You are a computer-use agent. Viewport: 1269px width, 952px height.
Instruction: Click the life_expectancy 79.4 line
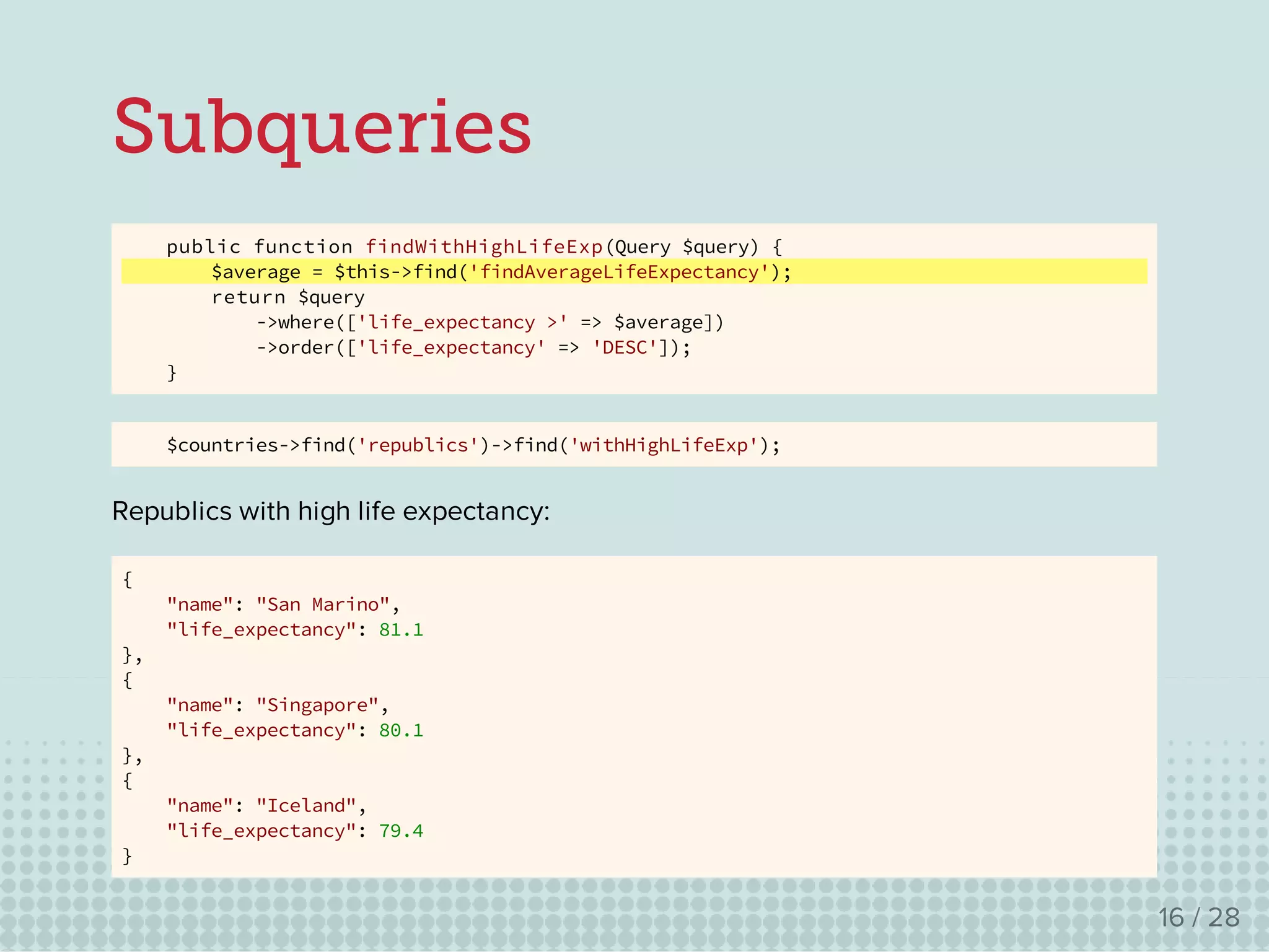point(295,831)
